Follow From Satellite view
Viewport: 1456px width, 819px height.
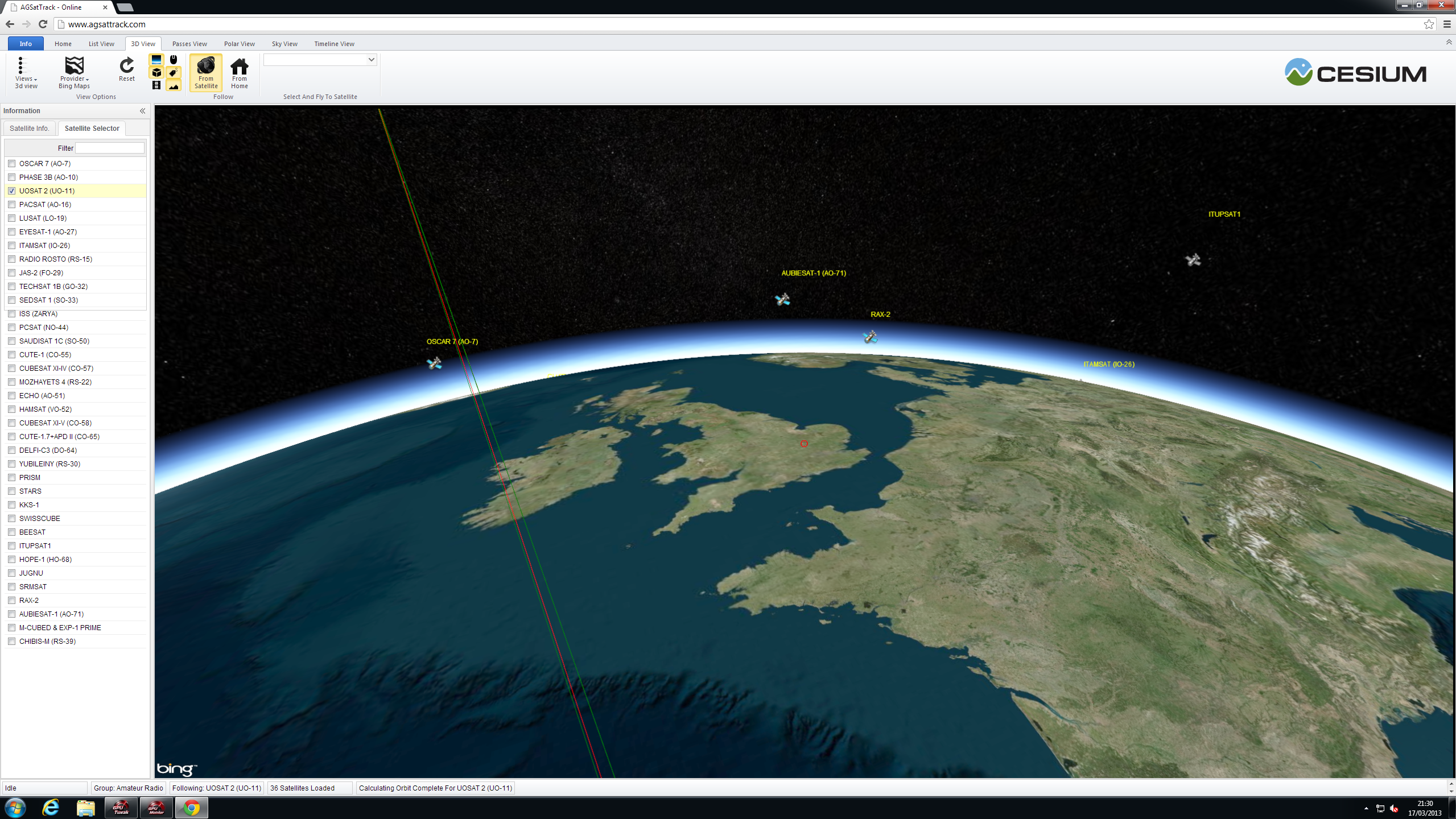206,72
